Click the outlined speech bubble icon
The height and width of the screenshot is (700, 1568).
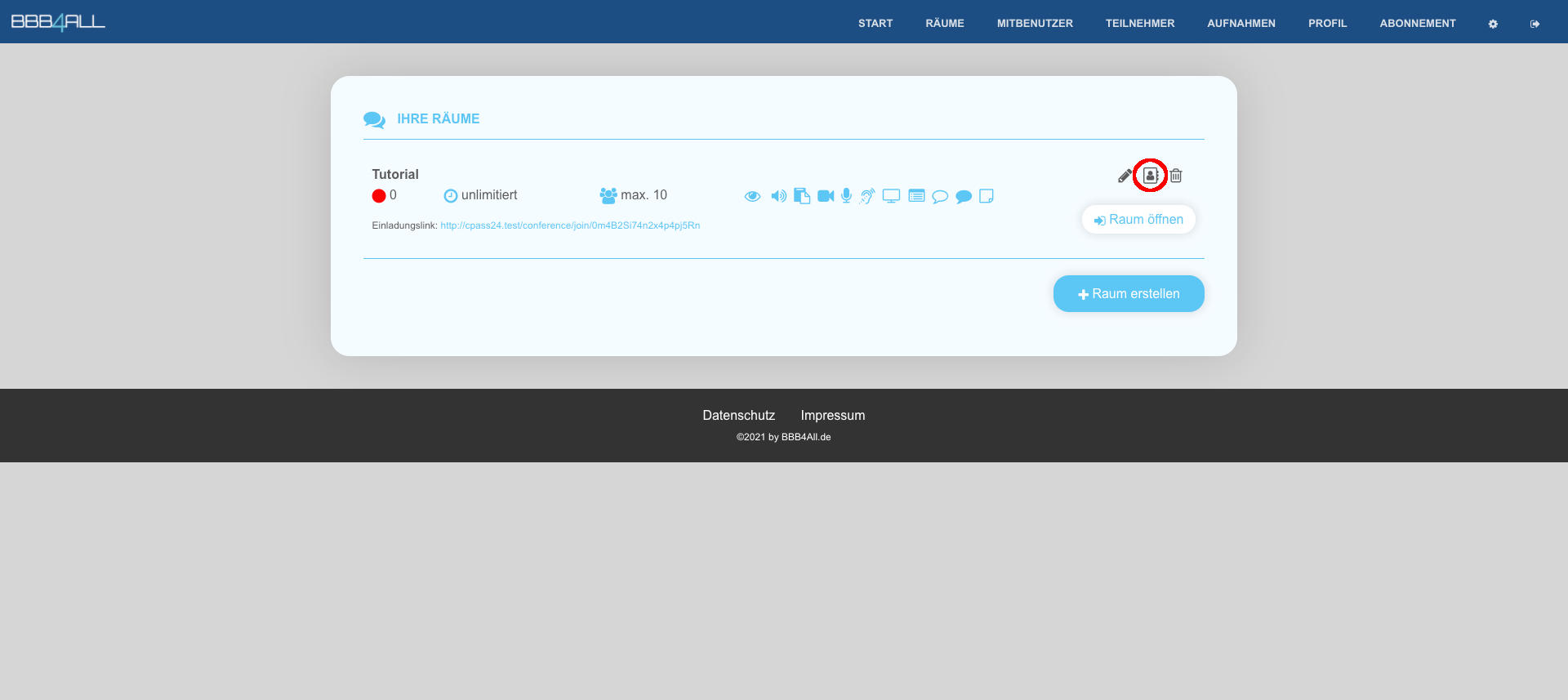click(940, 197)
